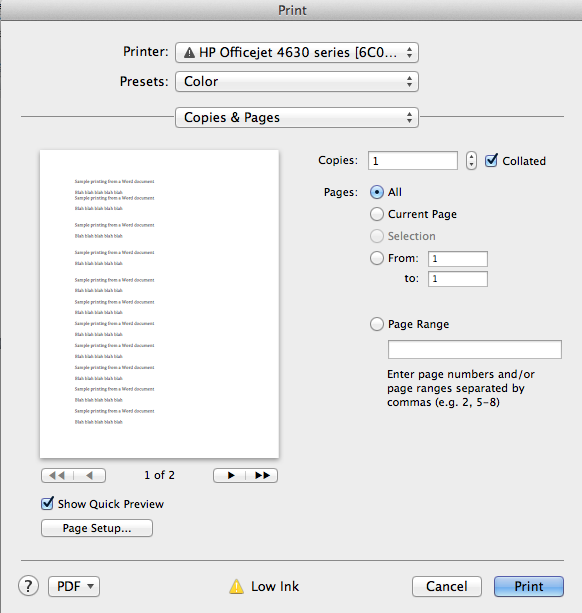Image resolution: width=582 pixels, height=613 pixels.
Task: Select Current Page radio button
Action: point(376,214)
